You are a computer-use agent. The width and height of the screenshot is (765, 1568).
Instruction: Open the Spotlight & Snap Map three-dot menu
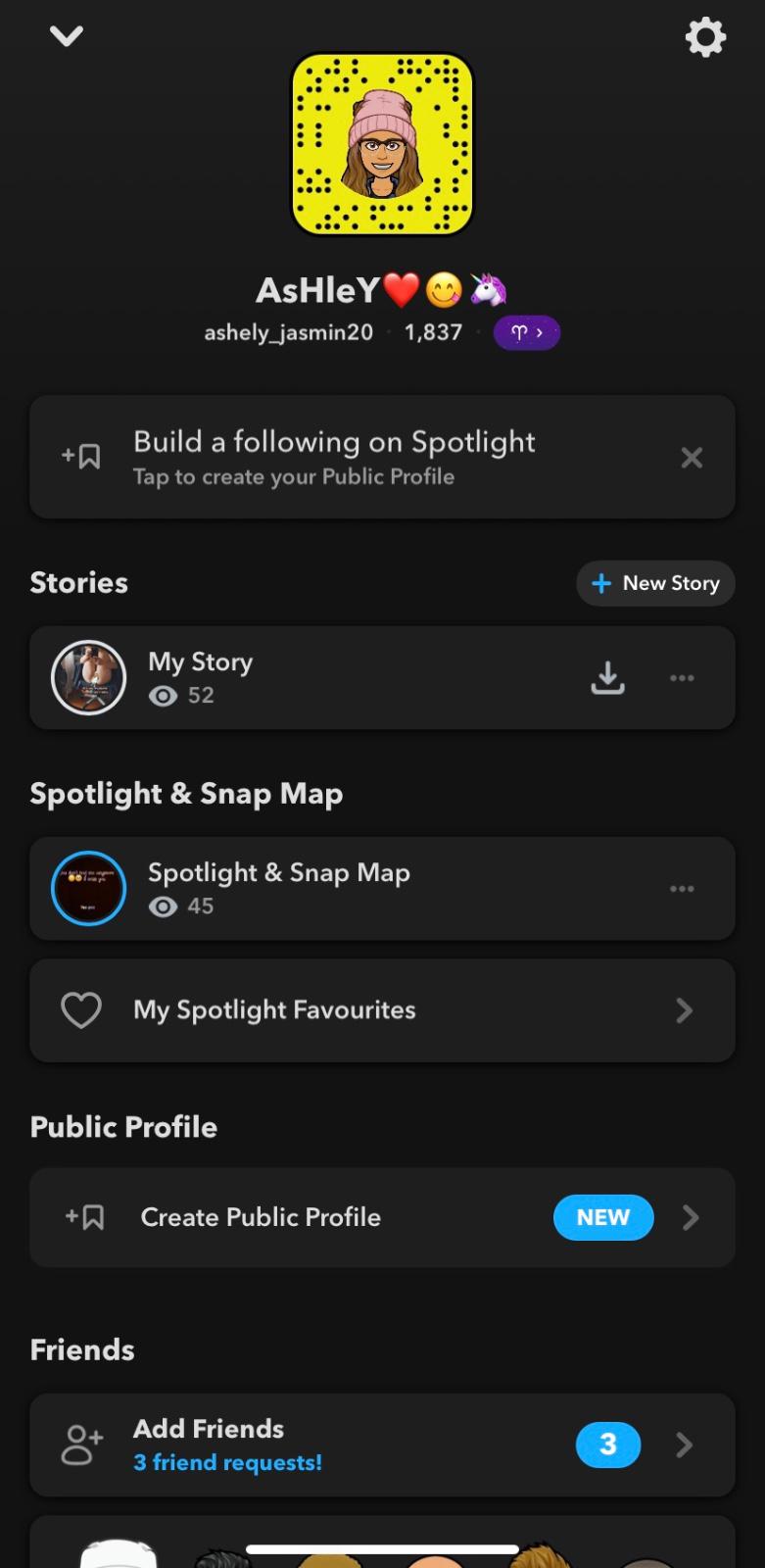click(x=682, y=889)
